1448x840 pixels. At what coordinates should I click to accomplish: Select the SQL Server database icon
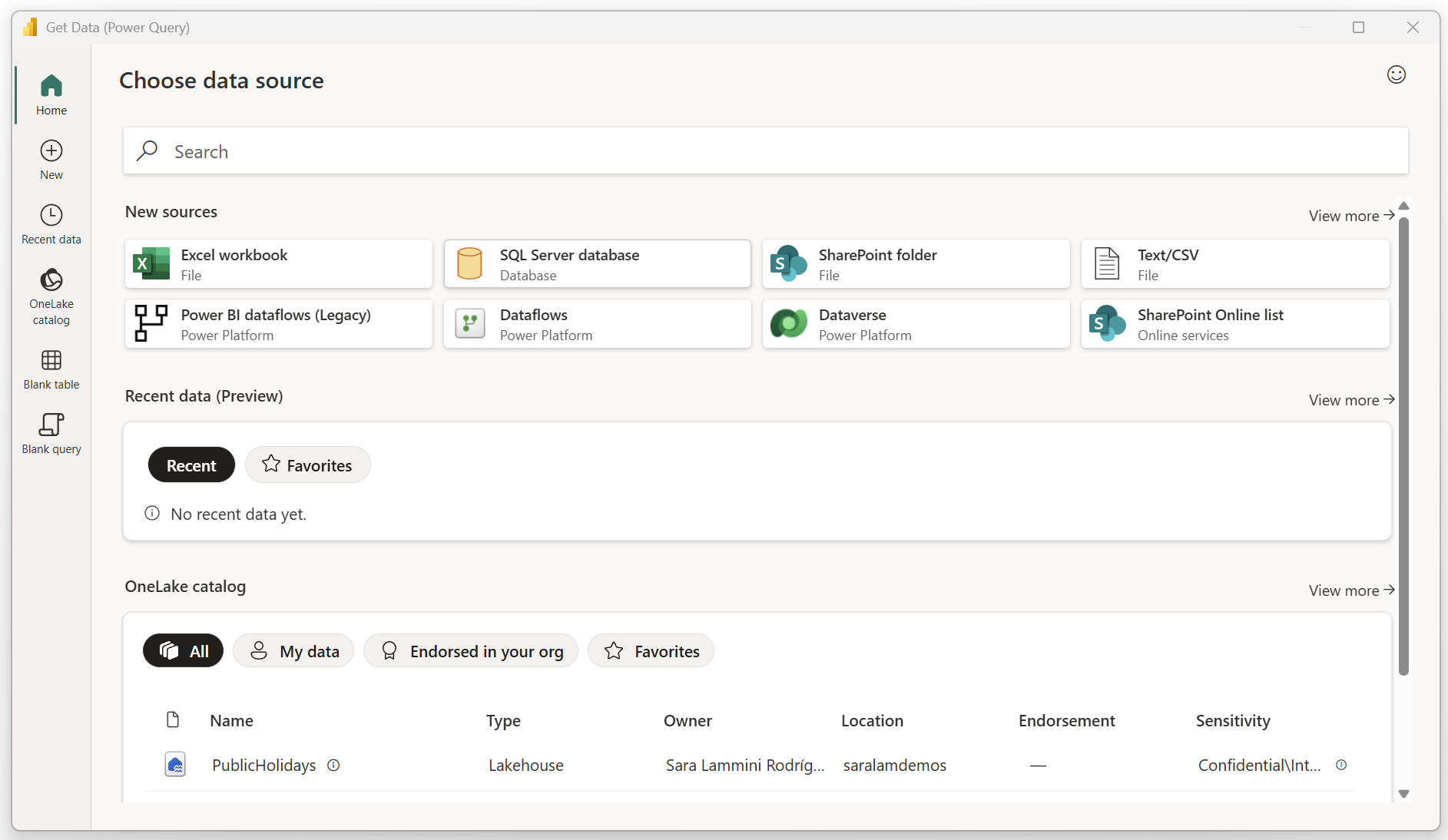click(x=469, y=264)
